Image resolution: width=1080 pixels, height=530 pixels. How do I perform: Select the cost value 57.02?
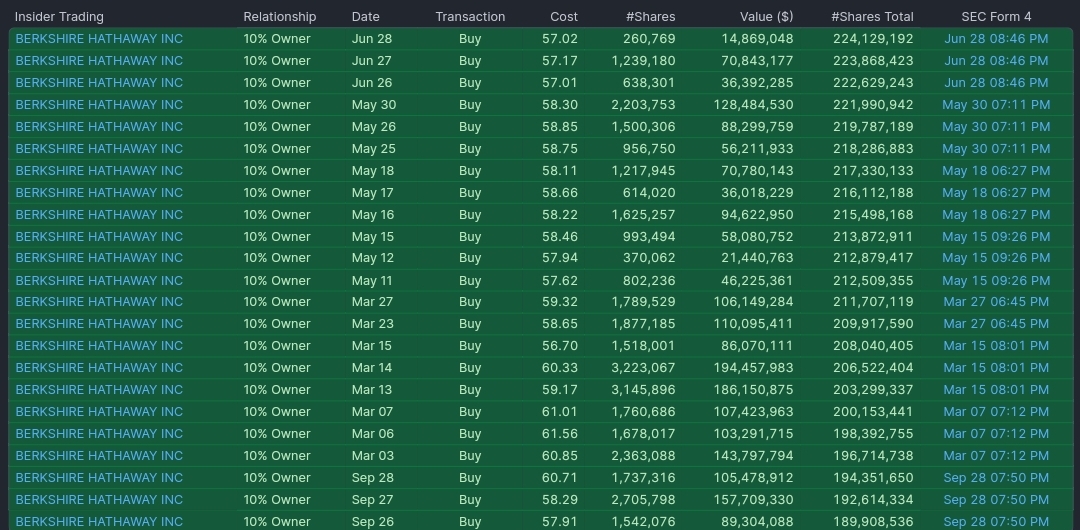(560, 39)
